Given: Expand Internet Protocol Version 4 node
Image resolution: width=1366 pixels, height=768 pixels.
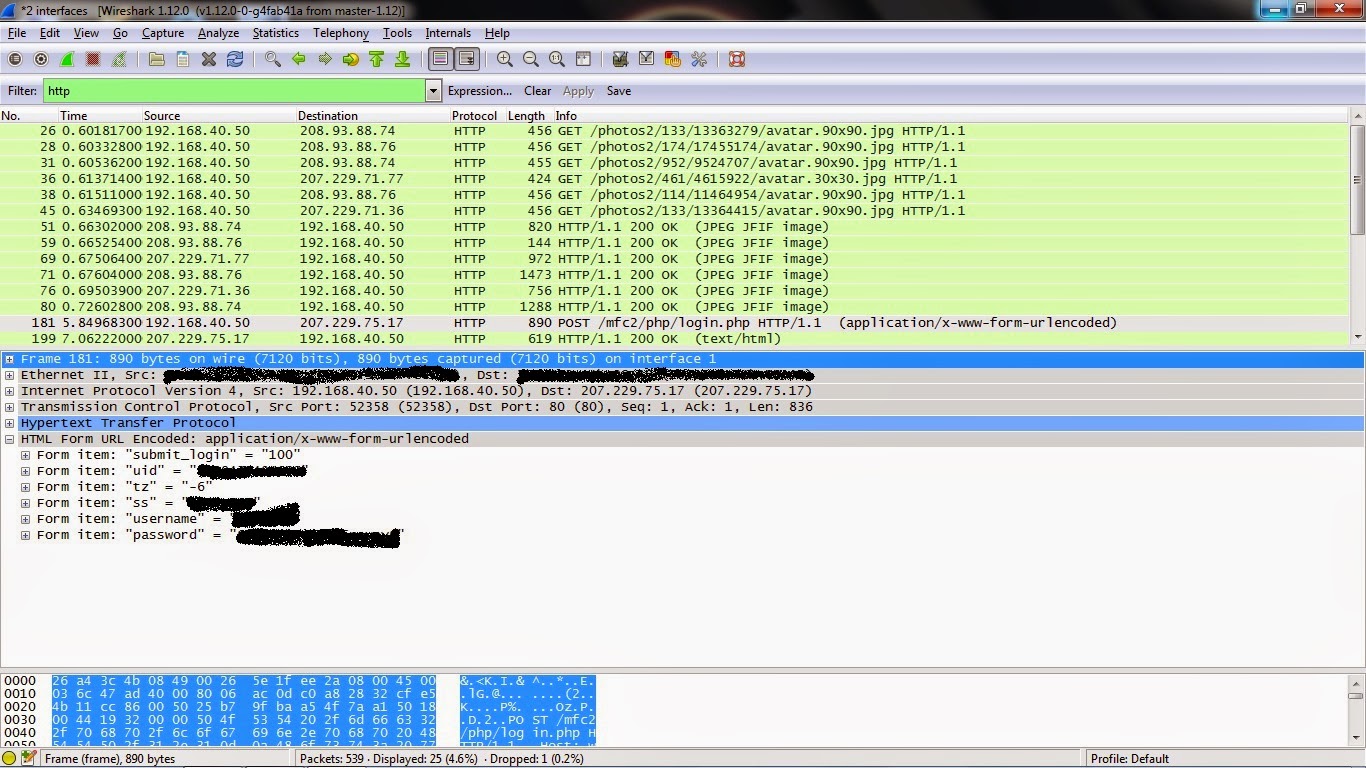Looking at the screenshot, I should 9,391.
